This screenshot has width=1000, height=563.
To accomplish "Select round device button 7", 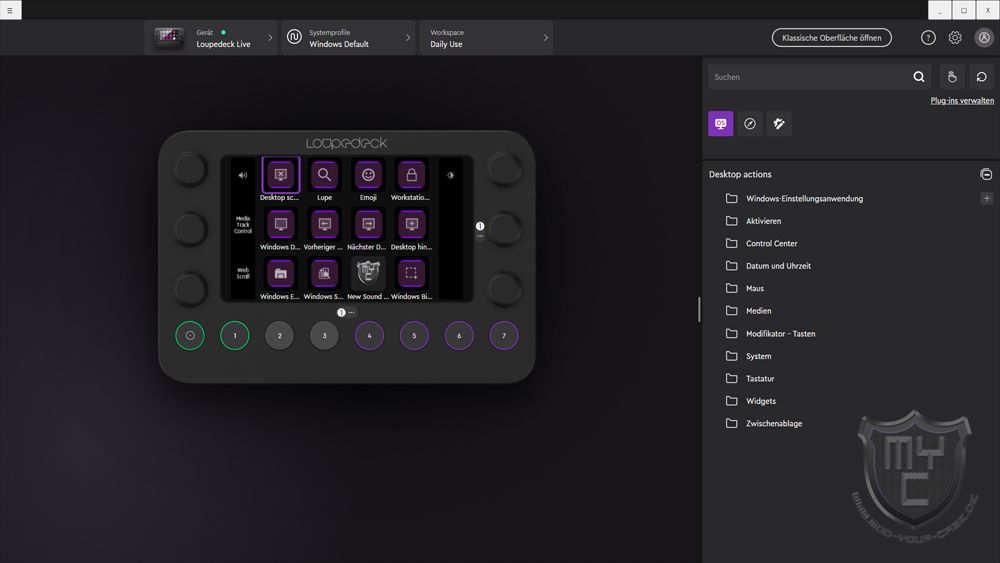I will (x=504, y=335).
